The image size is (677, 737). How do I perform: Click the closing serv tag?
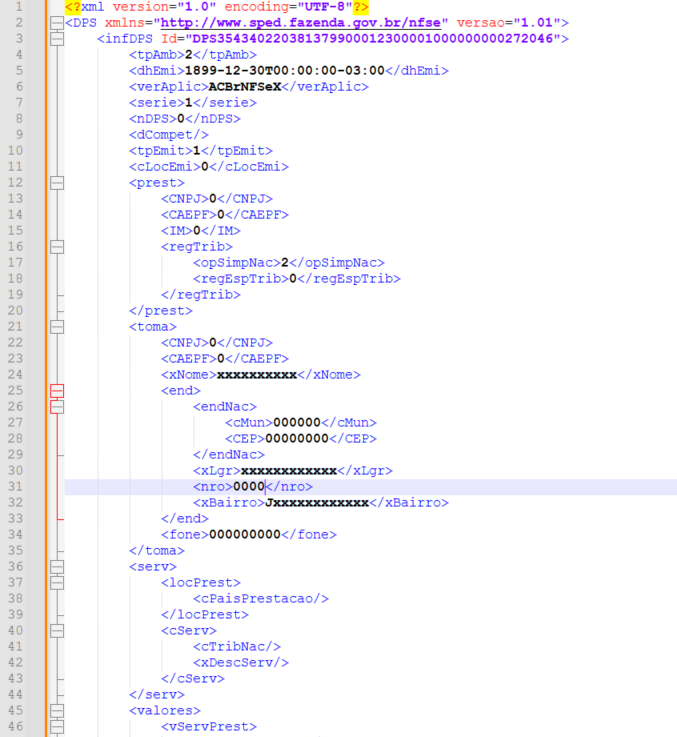tap(157, 694)
